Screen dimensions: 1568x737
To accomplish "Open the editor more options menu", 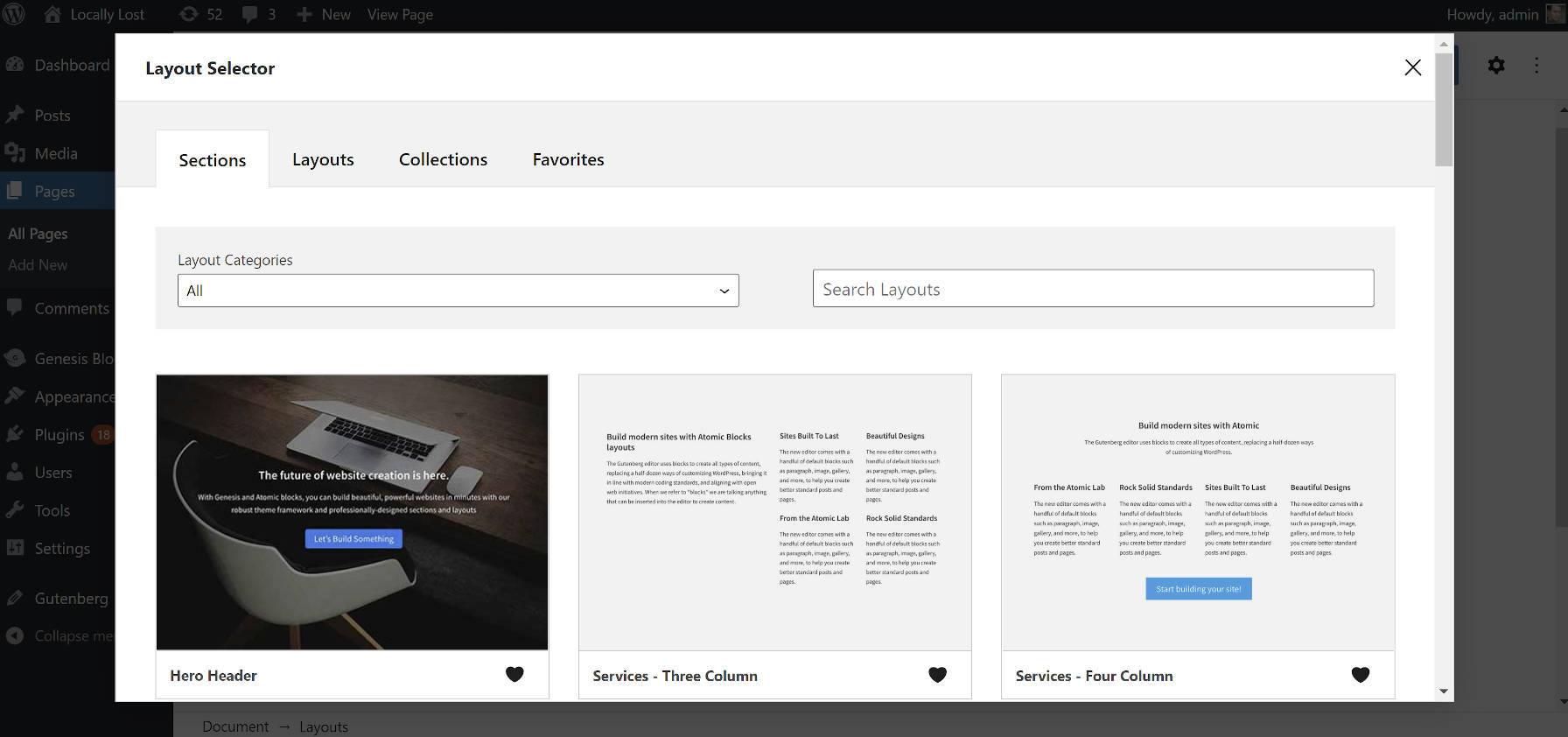I will [x=1536, y=65].
